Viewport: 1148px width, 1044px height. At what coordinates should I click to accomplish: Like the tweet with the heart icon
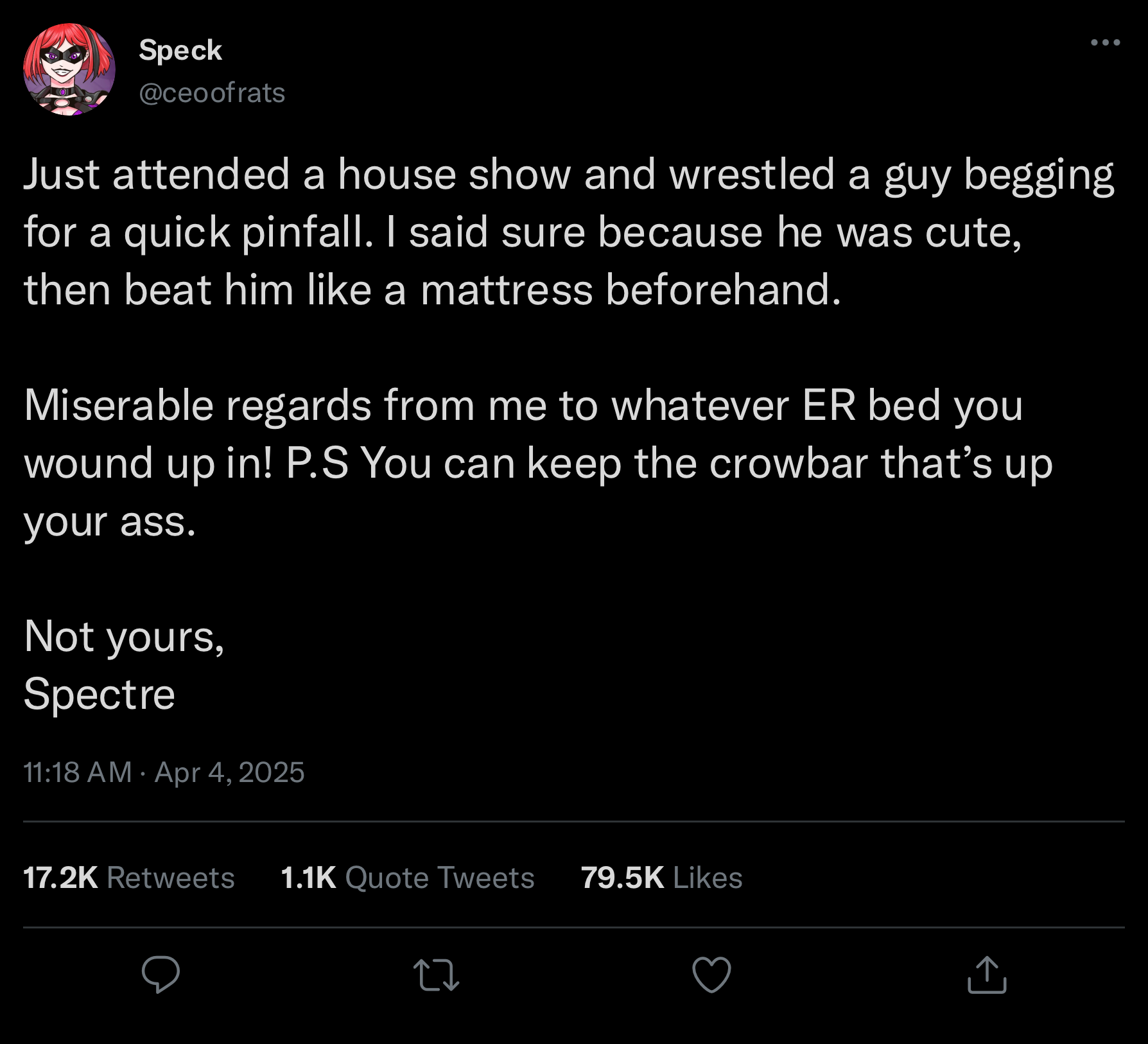coord(711,975)
